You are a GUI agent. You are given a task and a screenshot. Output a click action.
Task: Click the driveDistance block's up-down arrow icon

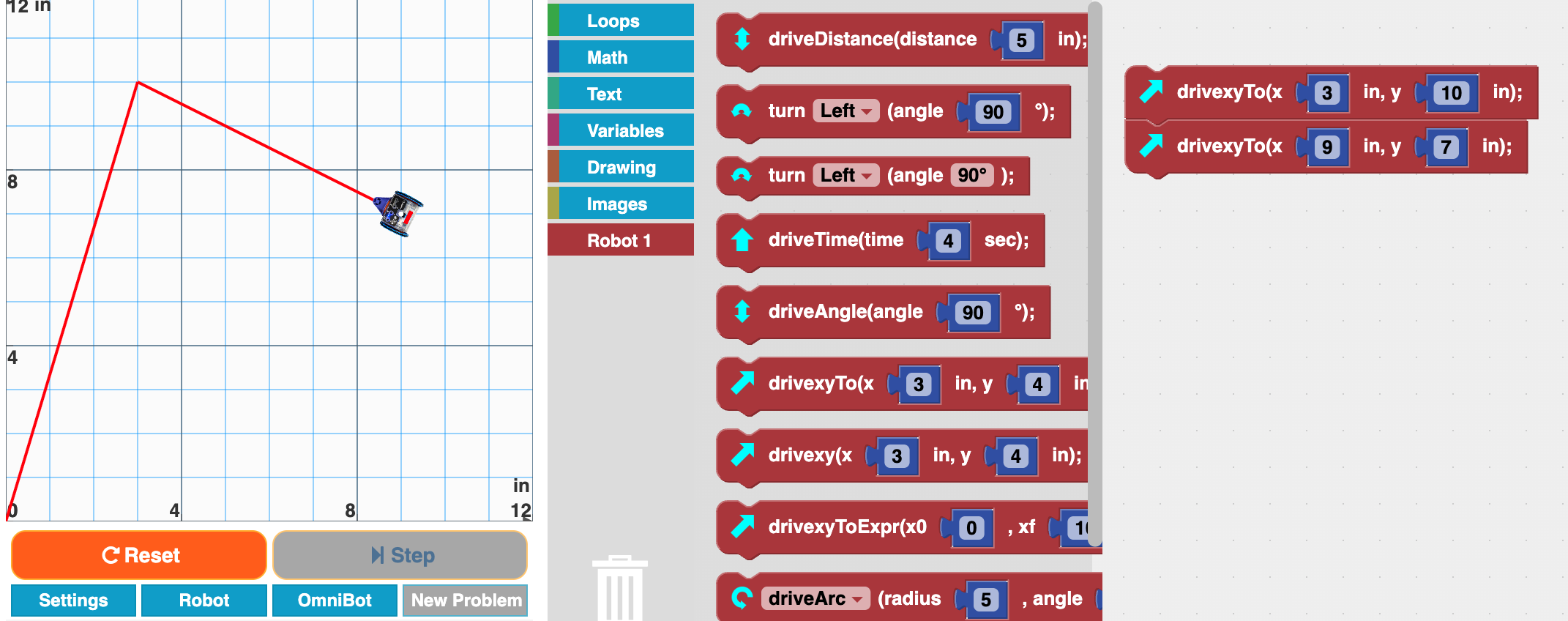pyautogui.click(x=742, y=39)
